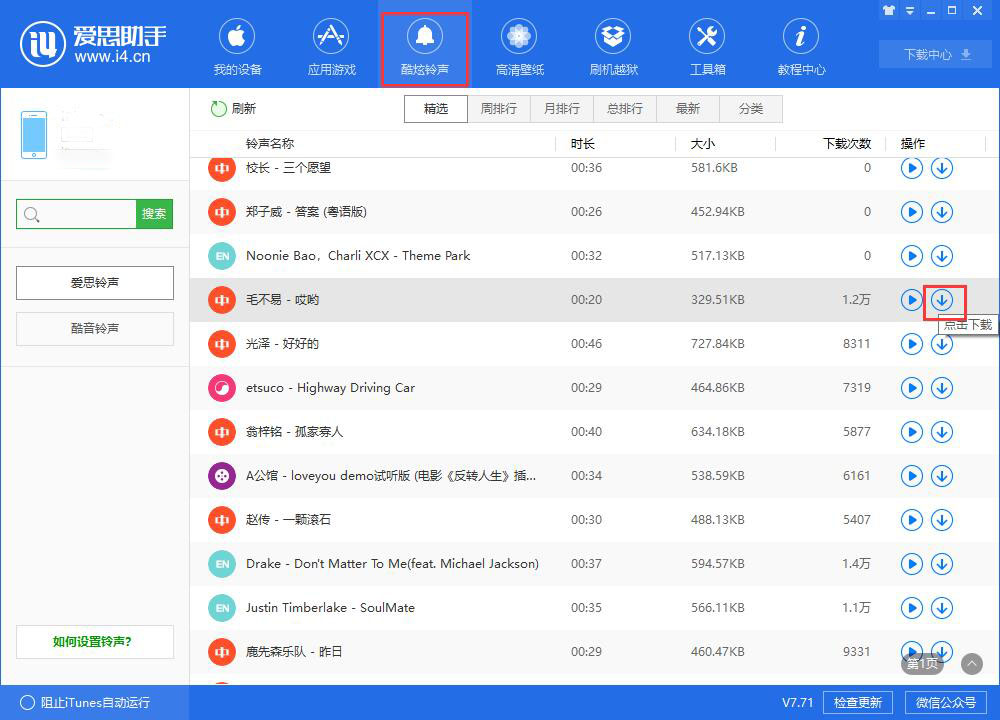This screenshot has width=1000, height=720.
Task: Switch to the 最新 newest tab
Action: click(687, 108)
